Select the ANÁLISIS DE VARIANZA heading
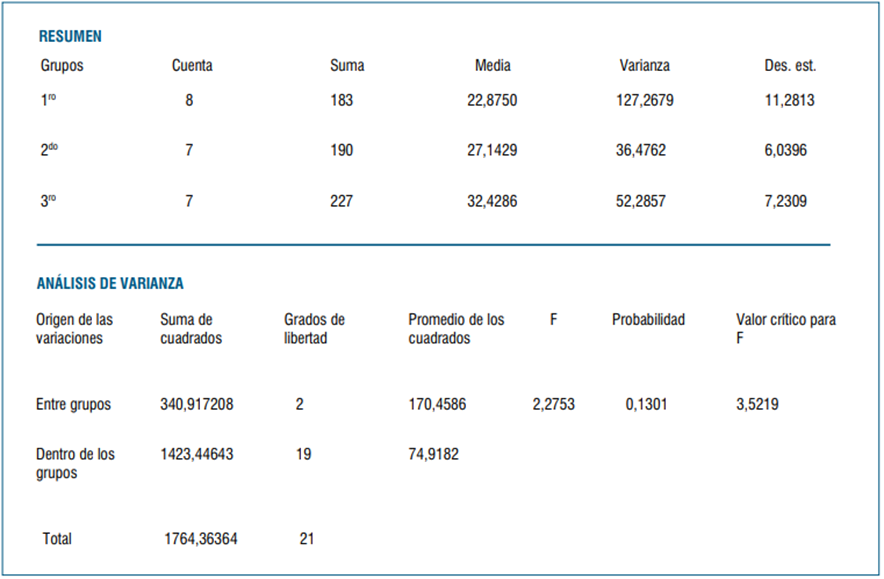 click(110, 283)
